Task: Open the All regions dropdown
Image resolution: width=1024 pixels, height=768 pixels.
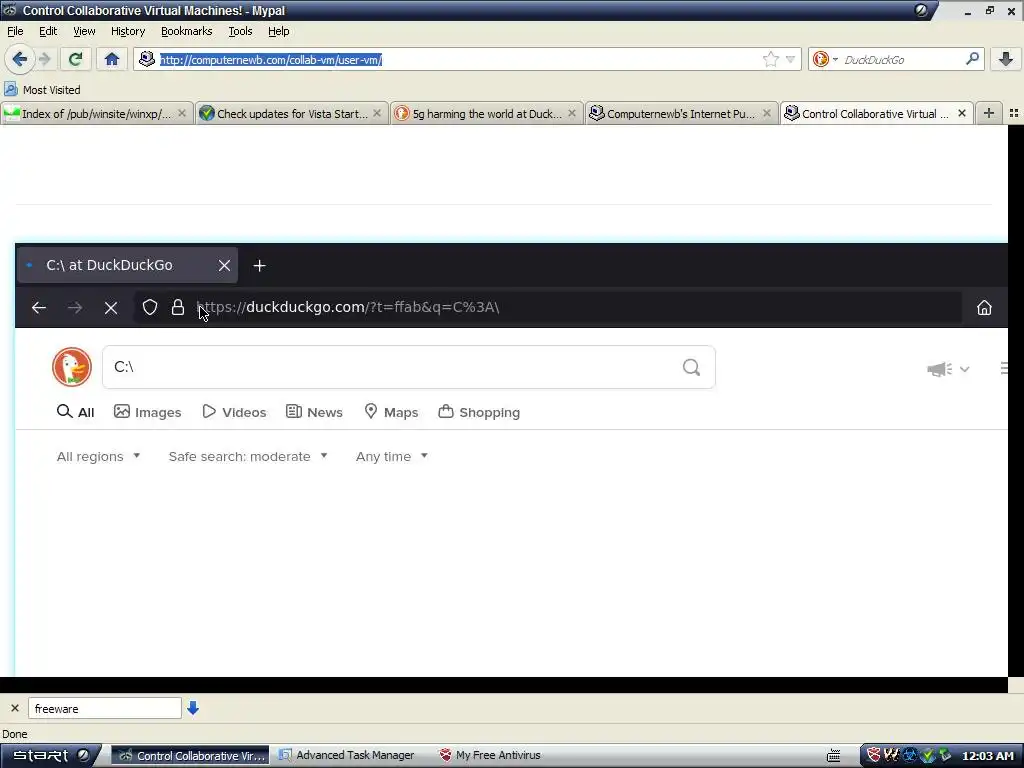Action: (99, 456)
